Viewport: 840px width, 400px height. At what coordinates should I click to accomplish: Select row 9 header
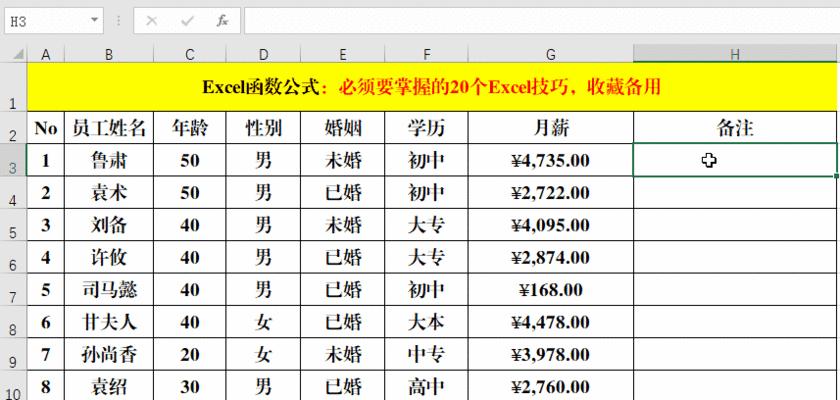tap(13, 354)
